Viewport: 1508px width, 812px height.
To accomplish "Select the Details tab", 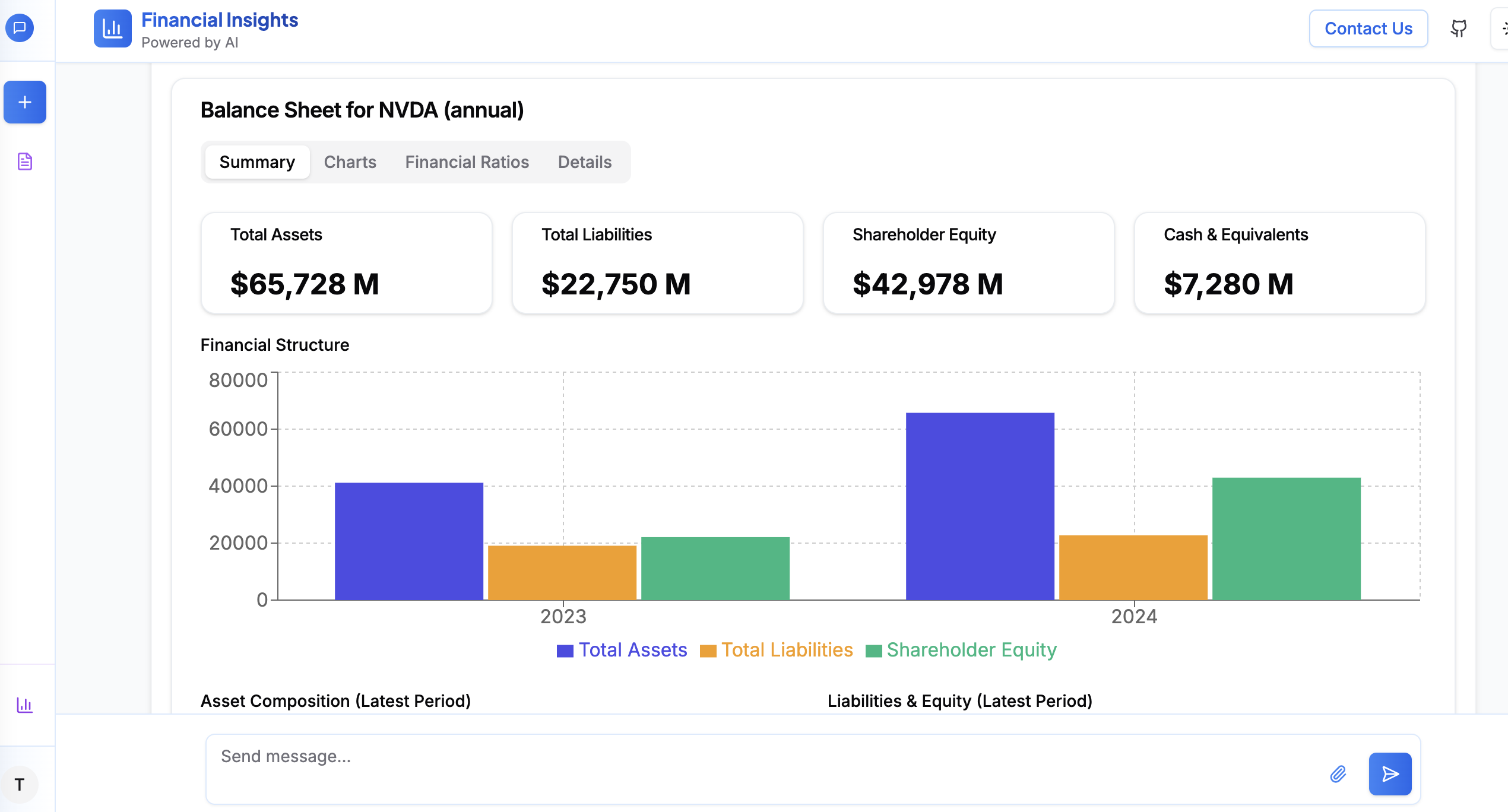I will pyautogui.click(x=584, y=162).
